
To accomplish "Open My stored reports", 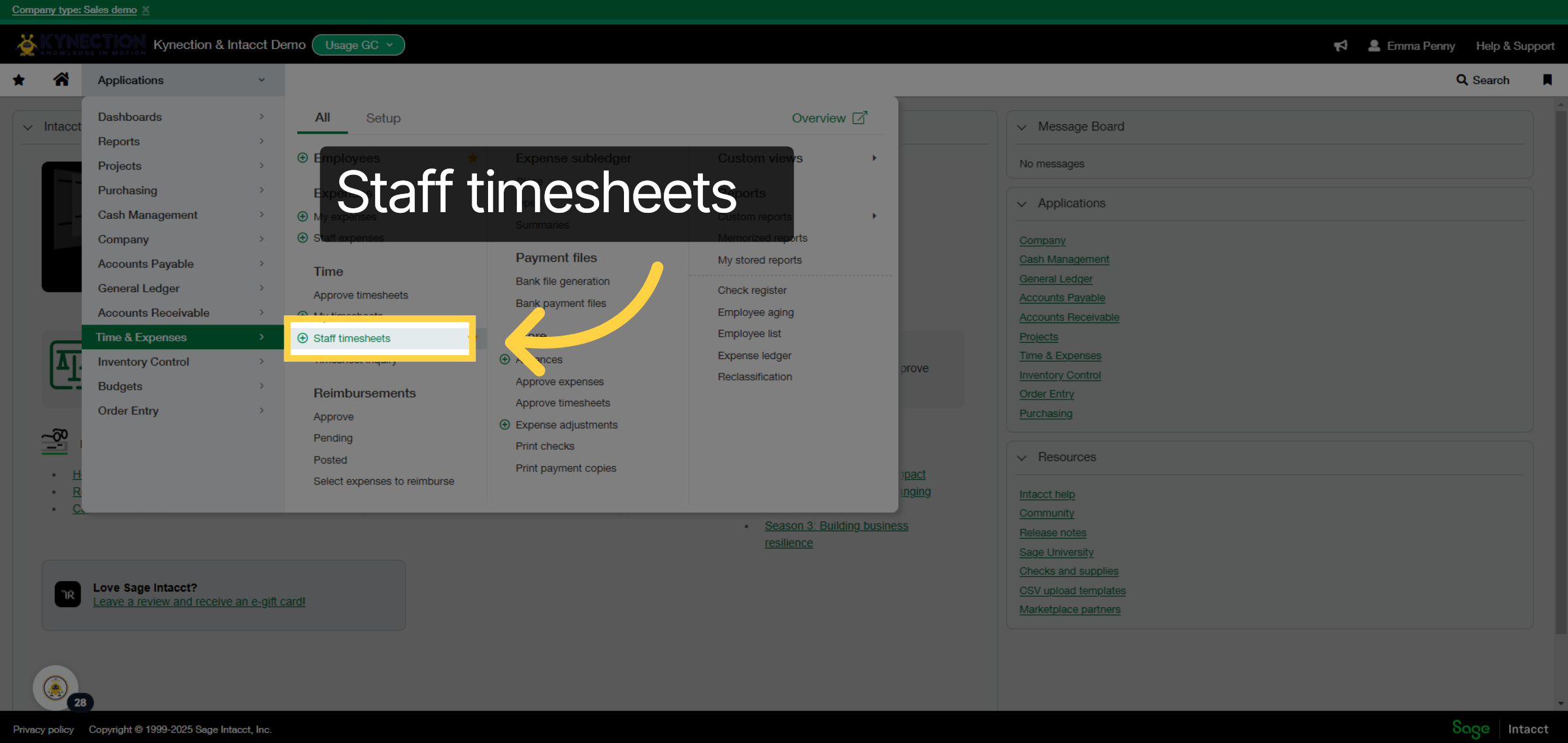I will [759, 260].
